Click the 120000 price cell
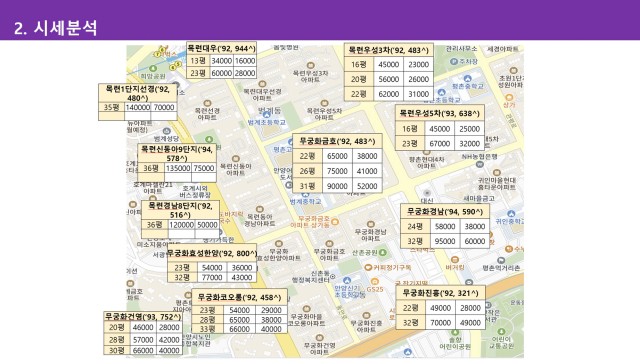Screen dimensions: 640x364 point(182,225)
